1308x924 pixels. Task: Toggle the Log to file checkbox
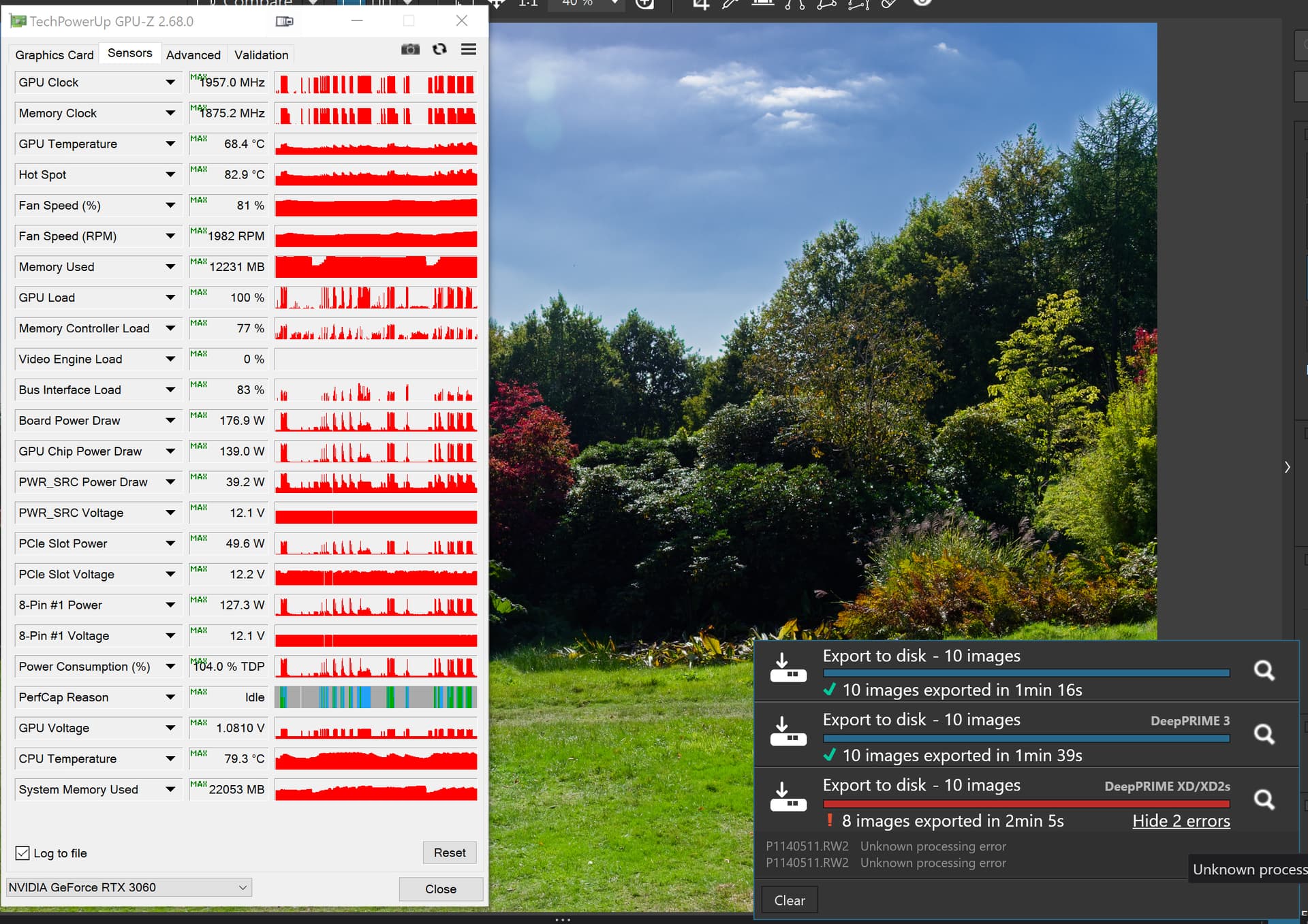click(22, 853)
